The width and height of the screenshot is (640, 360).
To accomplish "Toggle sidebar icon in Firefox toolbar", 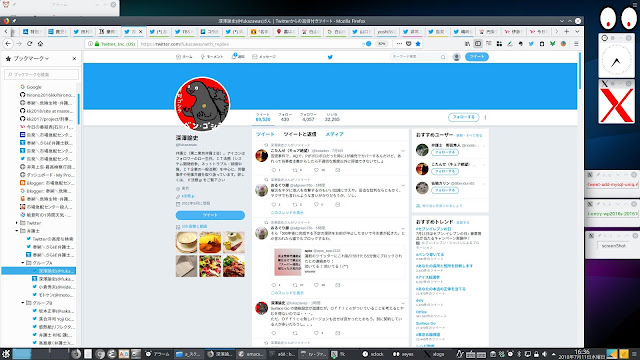I will [x=478, y=44].
